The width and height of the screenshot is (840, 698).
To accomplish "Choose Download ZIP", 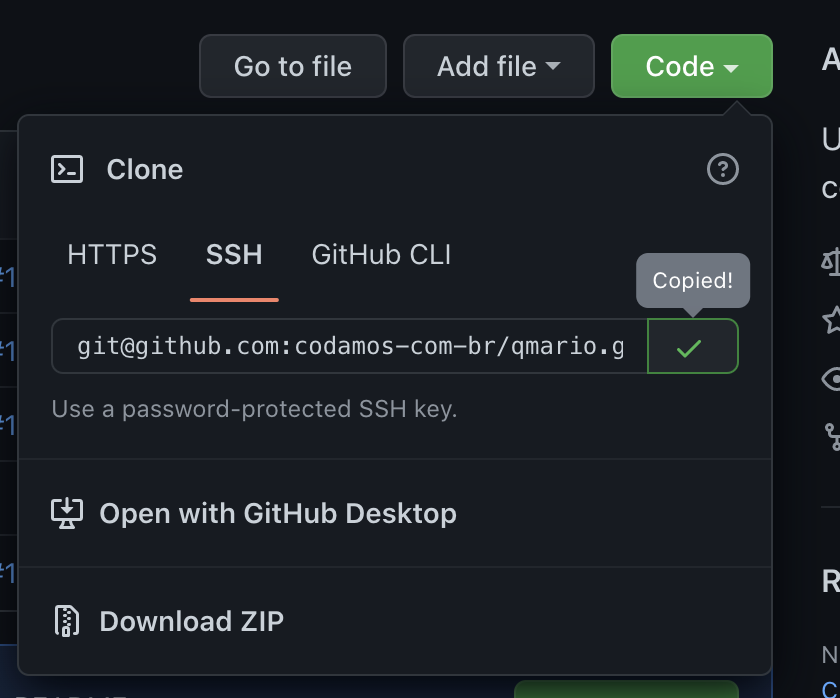I will coord(191,621).
